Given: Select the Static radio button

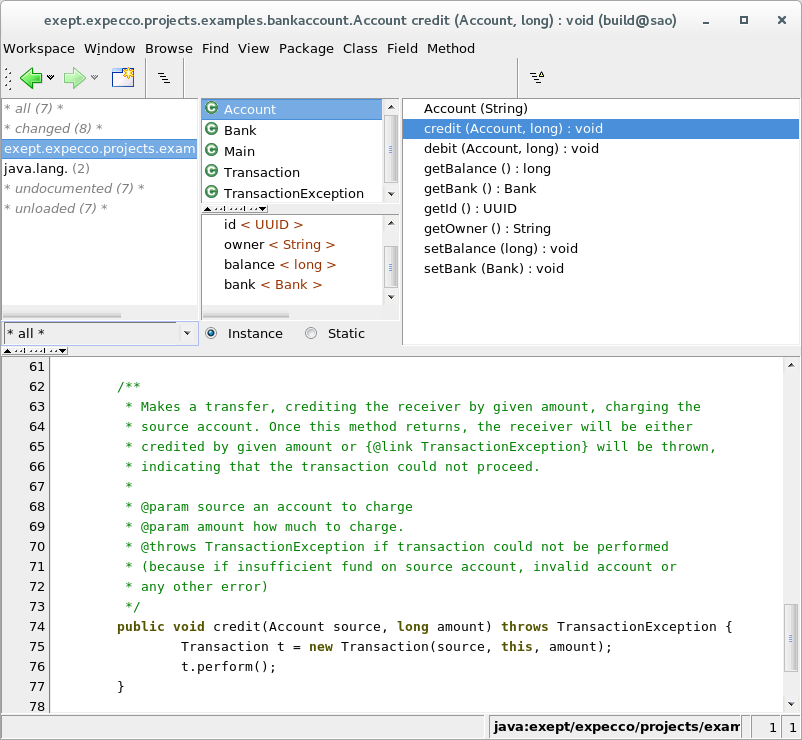Looking at the screenshot, I should 311,333.
